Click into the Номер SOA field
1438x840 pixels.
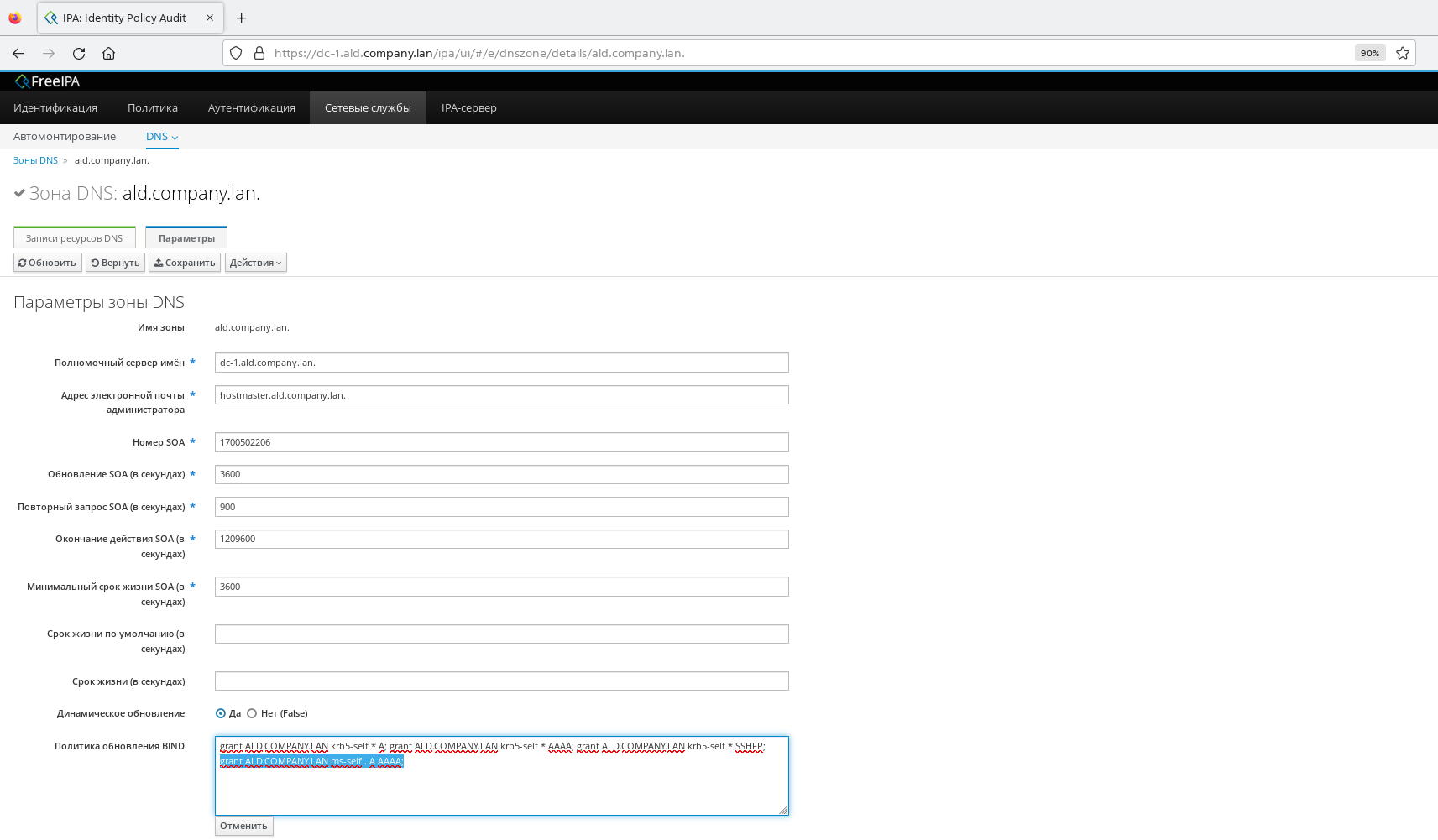point(502,442)
